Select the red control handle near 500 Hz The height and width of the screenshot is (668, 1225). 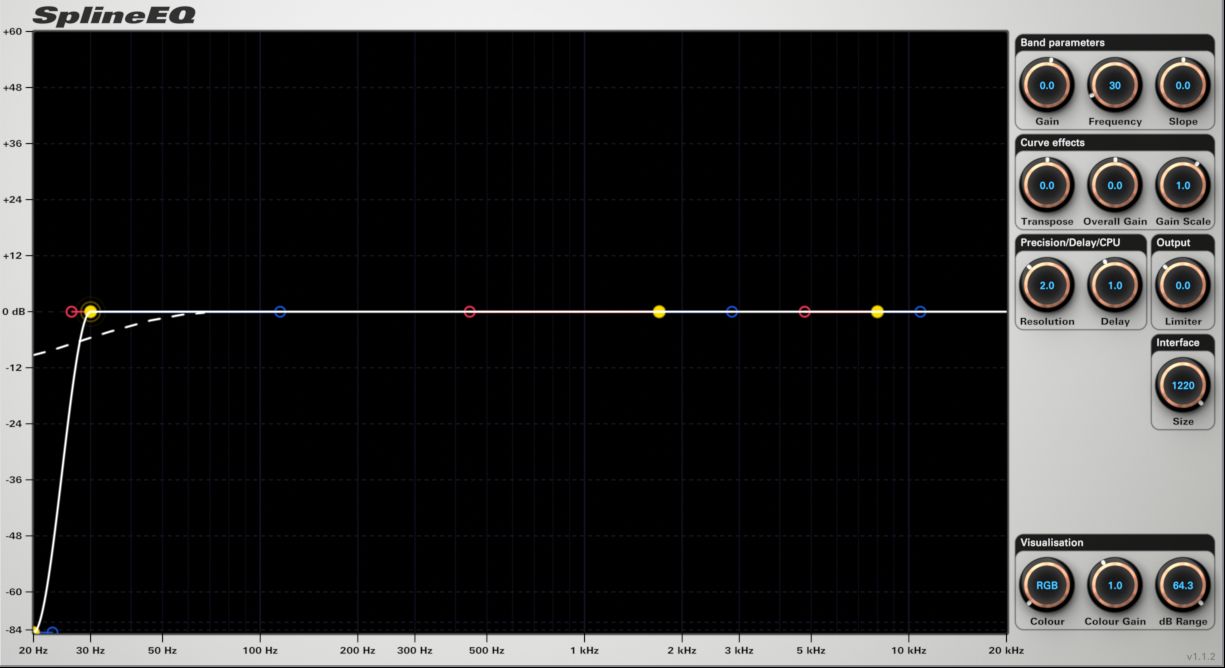coord(470,312)
